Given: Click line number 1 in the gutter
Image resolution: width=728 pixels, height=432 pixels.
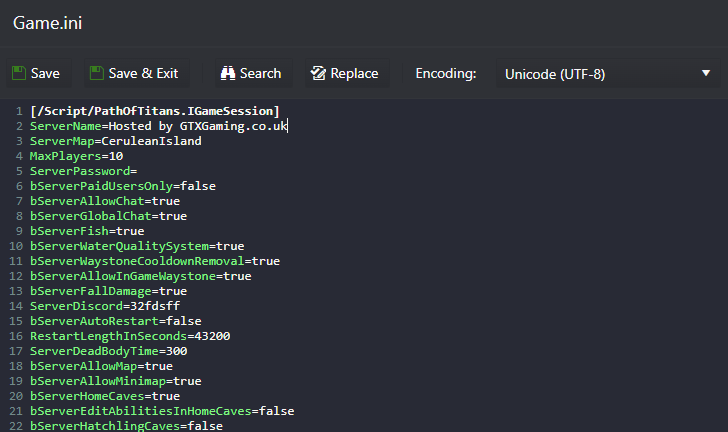Looking at the screenshot, I should pos(19,111).
